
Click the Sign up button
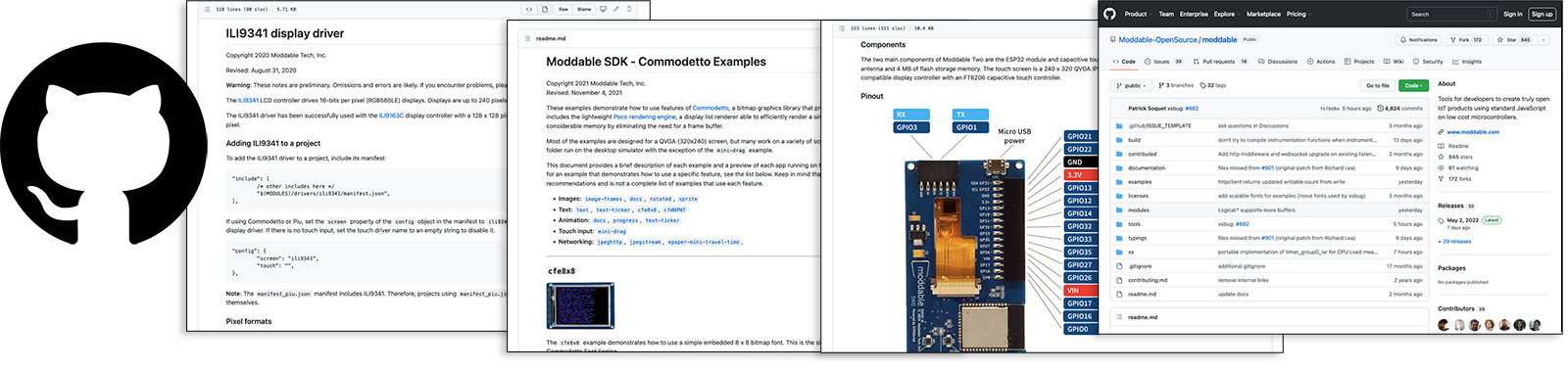pyautogui.click(x=1543, y=14)
